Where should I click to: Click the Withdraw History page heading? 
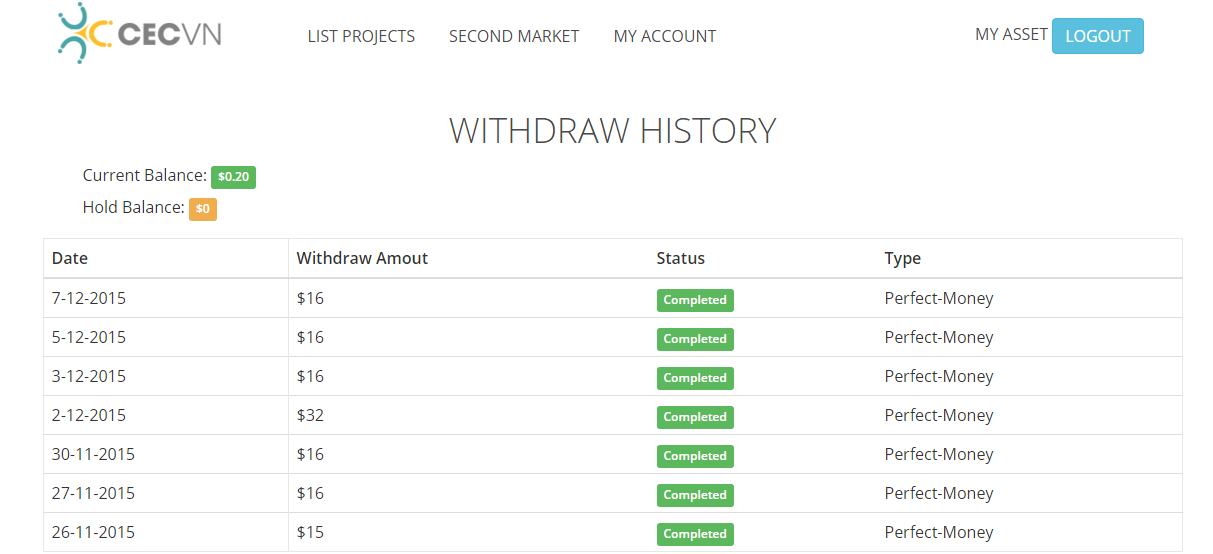[x=612, y=131]
